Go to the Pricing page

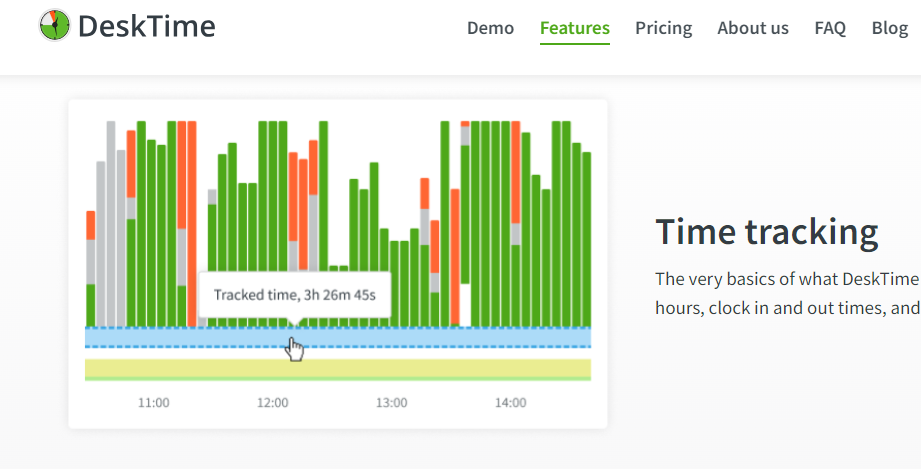coord(664,28)
